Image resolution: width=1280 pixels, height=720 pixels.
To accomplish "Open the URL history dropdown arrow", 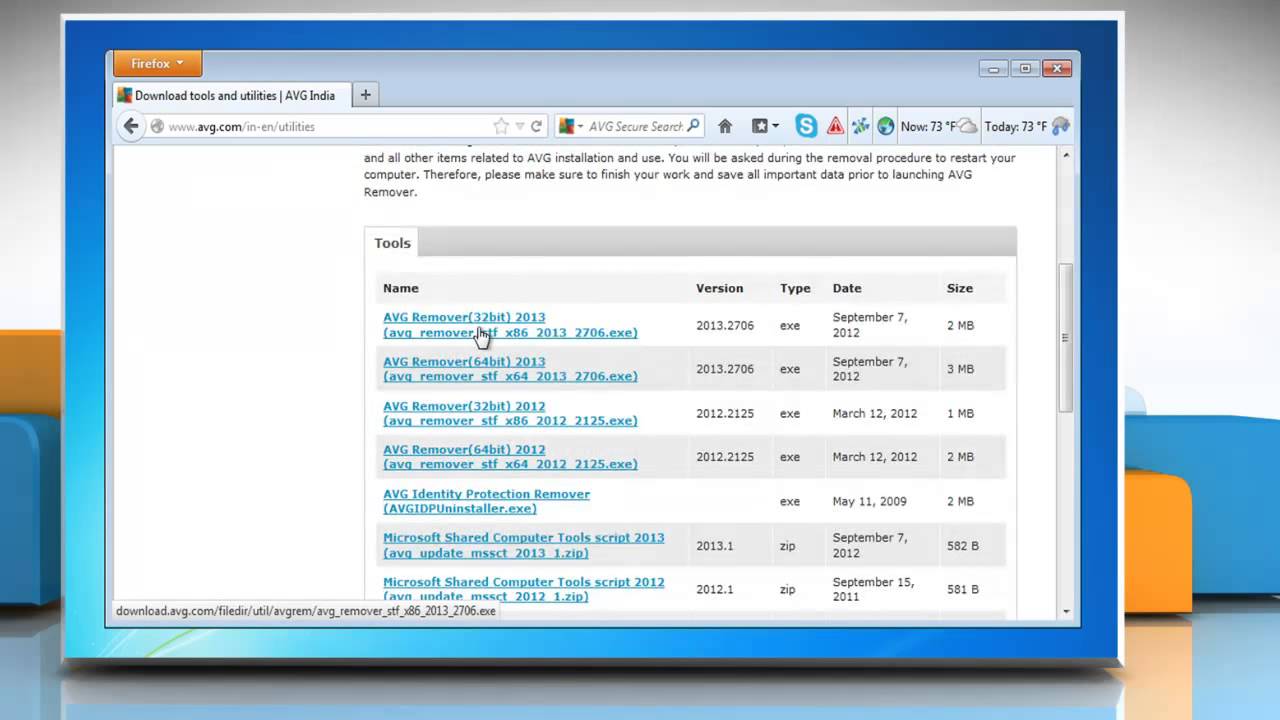I will 520,127.
